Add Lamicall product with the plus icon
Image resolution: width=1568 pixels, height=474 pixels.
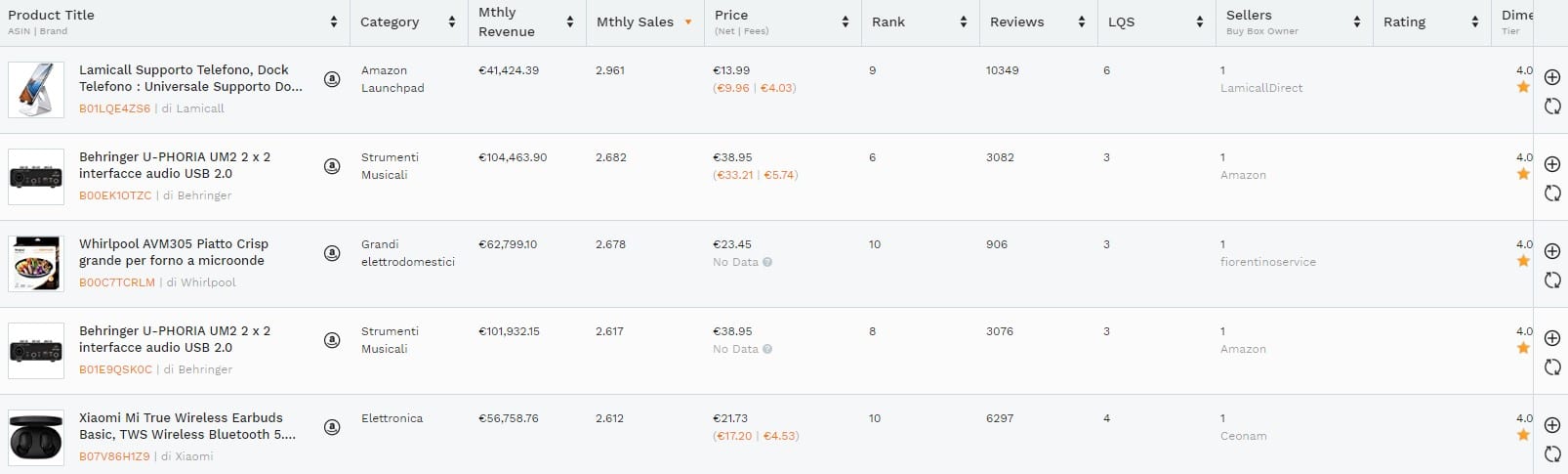point(1552,77)
